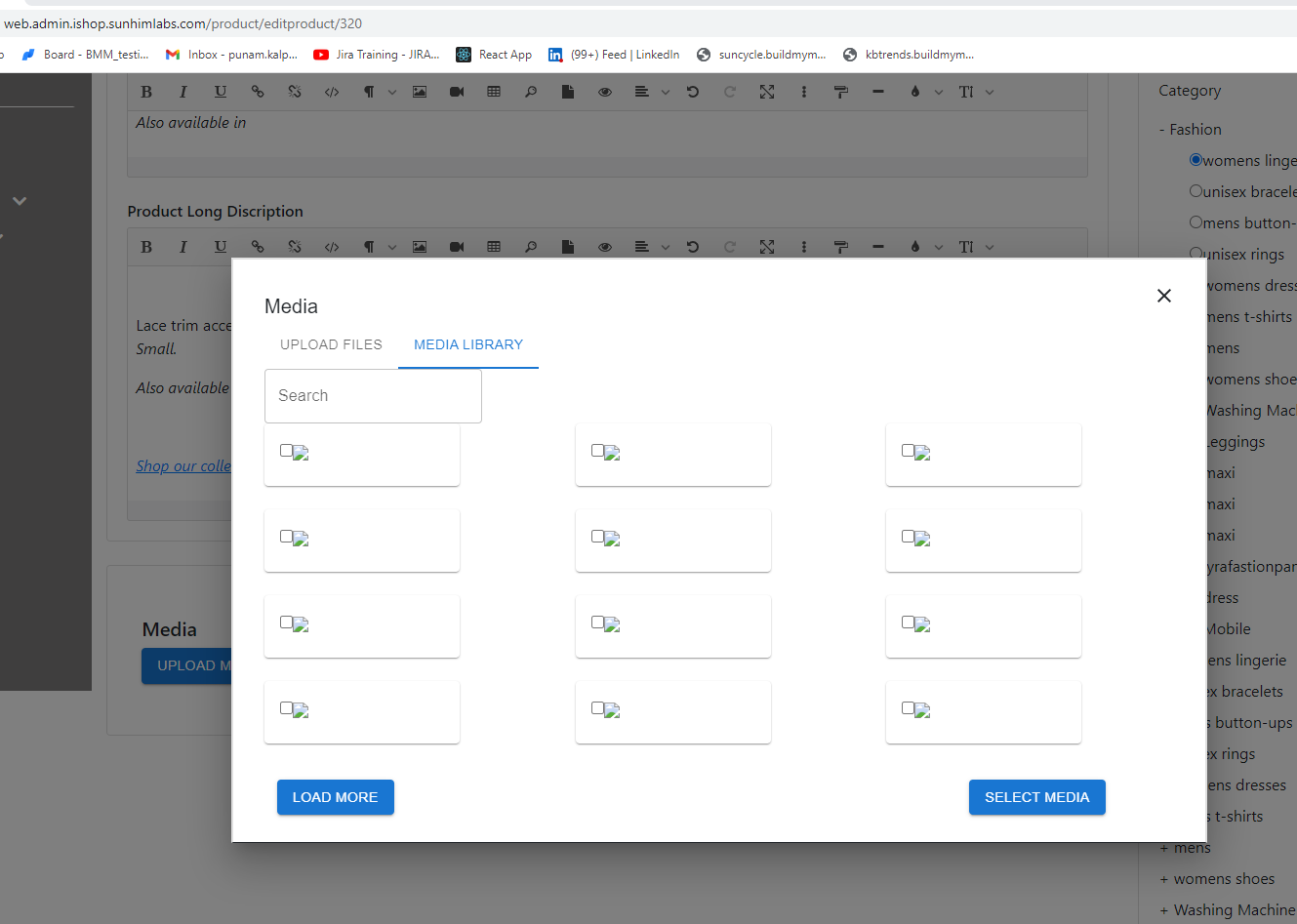Open align dropdown arrow in Long Discription toolbar
The image size is (1297, 924).
coord(666,248)
